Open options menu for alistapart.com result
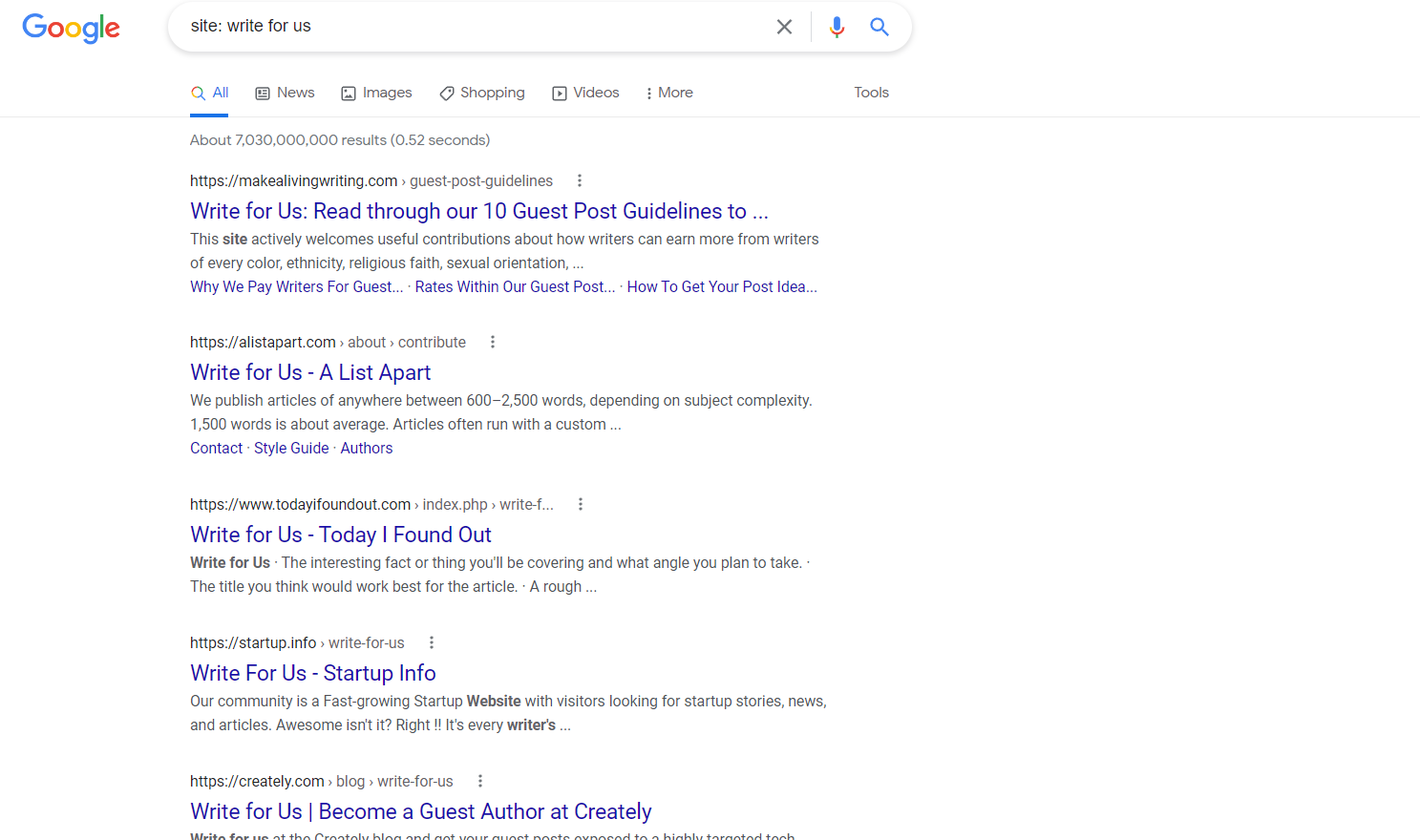The image size is (1420, 840). 492,342
